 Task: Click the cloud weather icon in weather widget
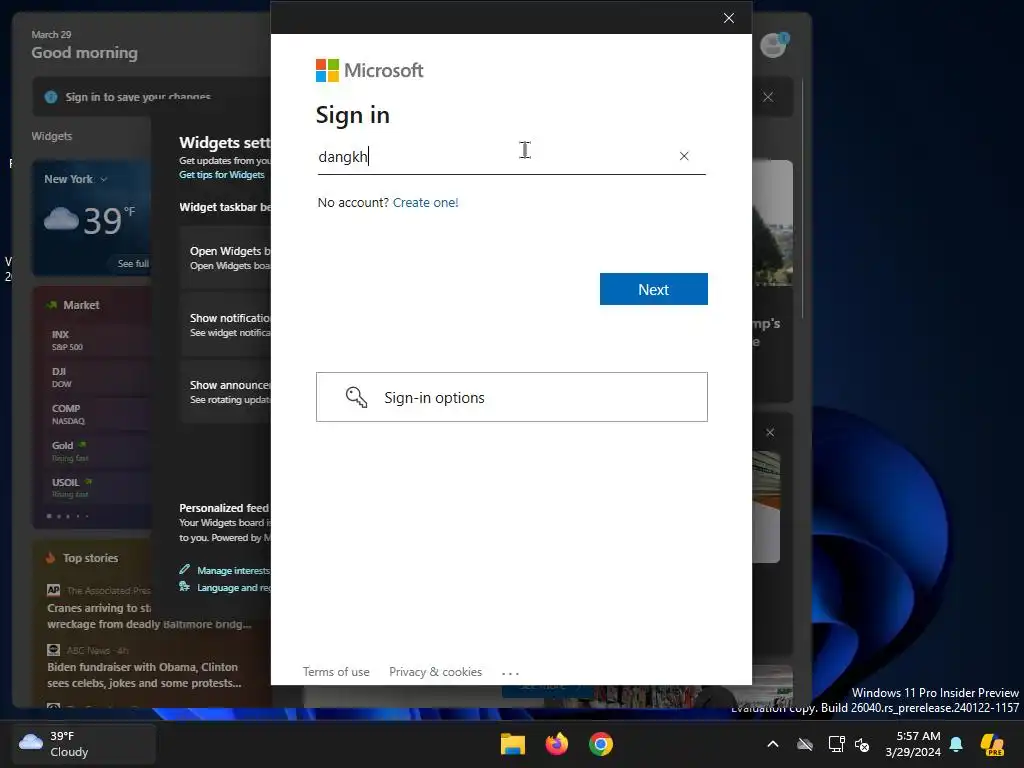coord(61,219)
